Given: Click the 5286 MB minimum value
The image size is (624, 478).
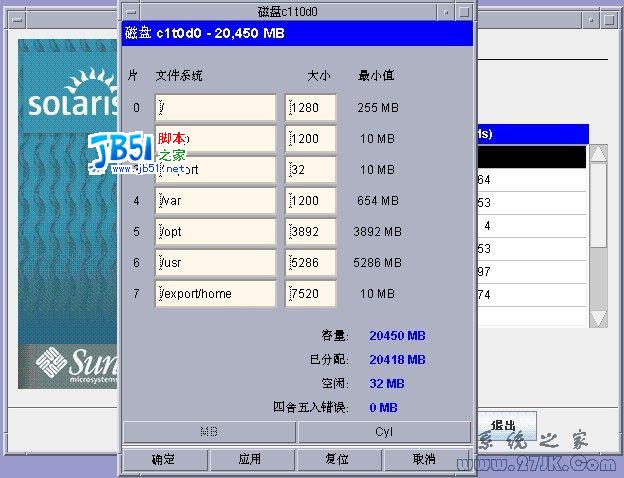Looking at the screenshot, I should pos(377,263).
